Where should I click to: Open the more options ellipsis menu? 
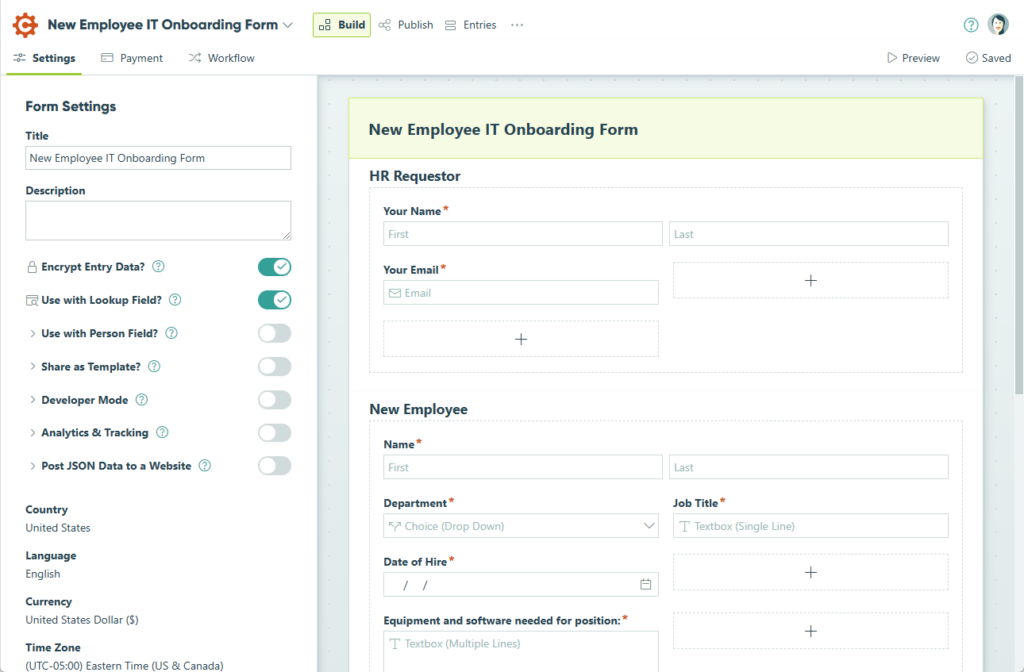pyautogui.click(x=517, y=25)
